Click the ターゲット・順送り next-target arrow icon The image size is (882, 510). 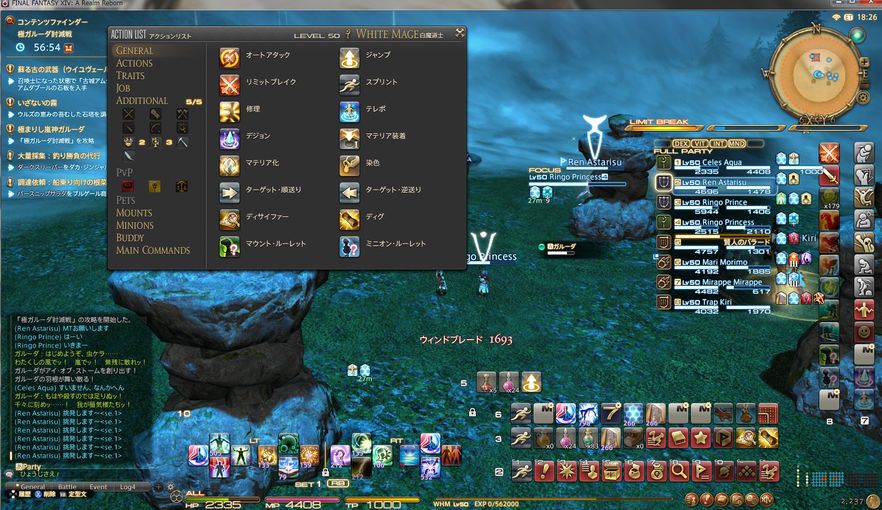point(230,192)
